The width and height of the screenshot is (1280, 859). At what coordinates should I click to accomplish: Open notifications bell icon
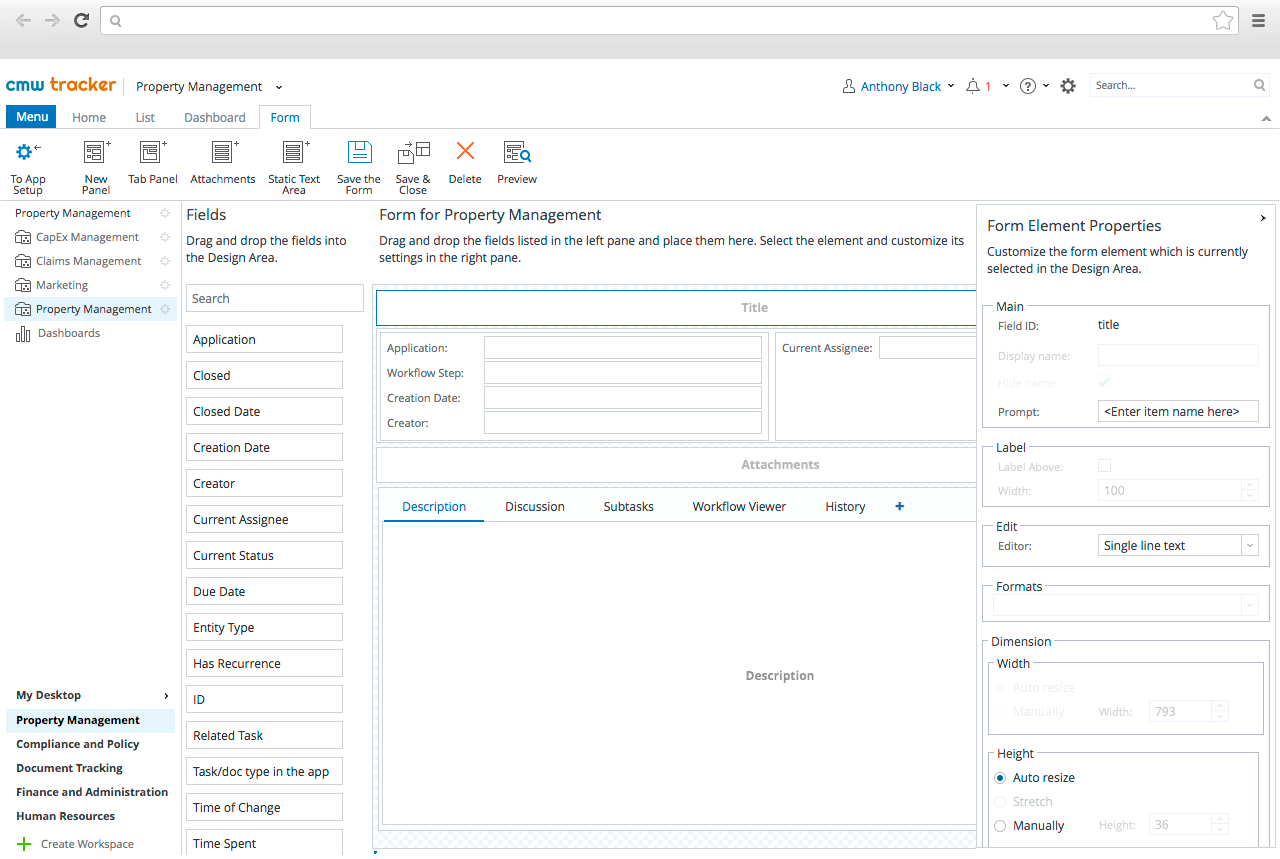[x=973, y=86]
